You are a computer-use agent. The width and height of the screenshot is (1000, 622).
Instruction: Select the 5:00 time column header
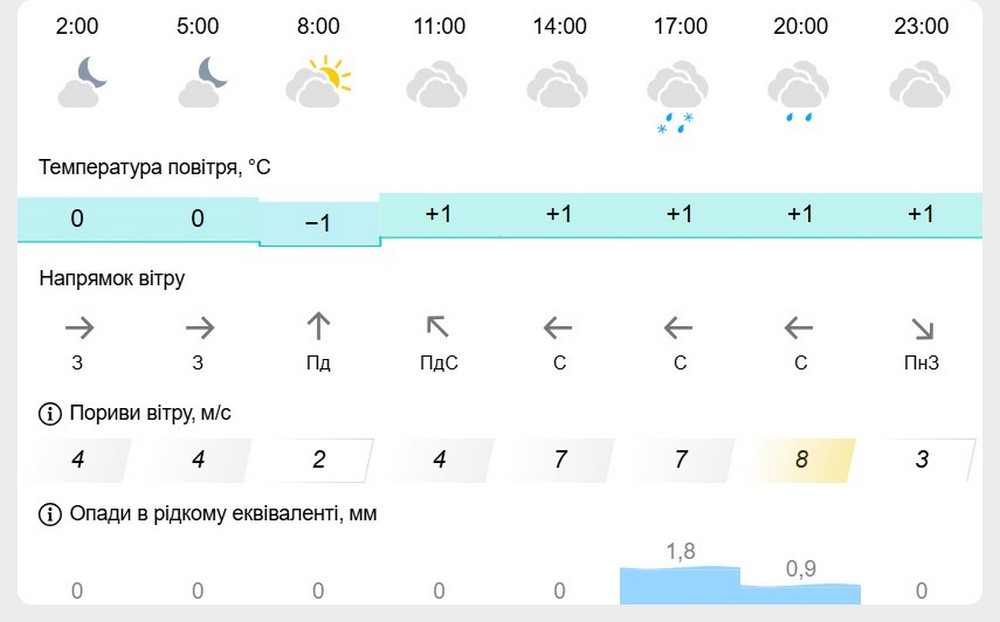pyautogui.click(x=198, y=26)
